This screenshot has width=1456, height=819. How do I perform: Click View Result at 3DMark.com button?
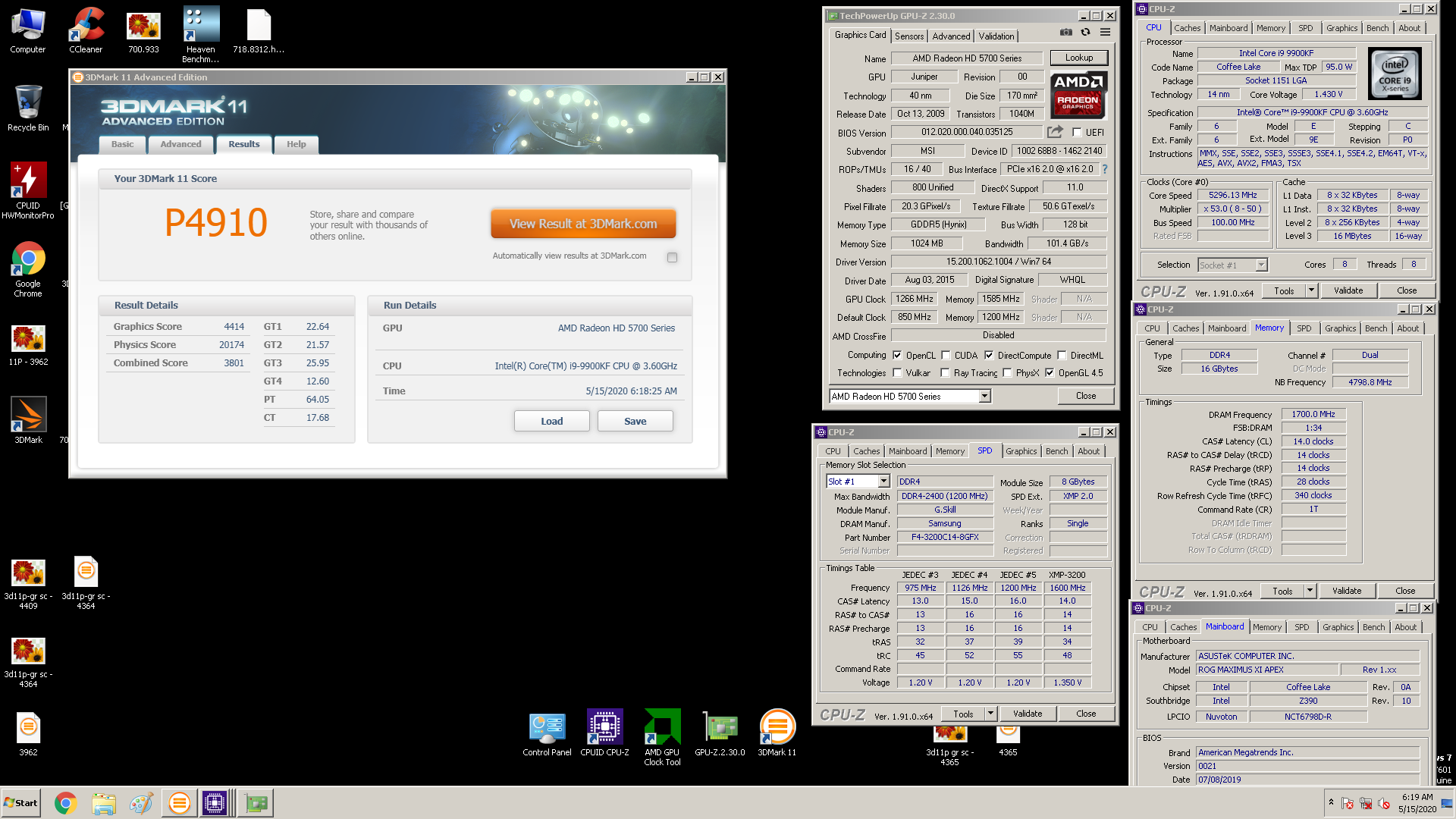[x=582, y=224]
